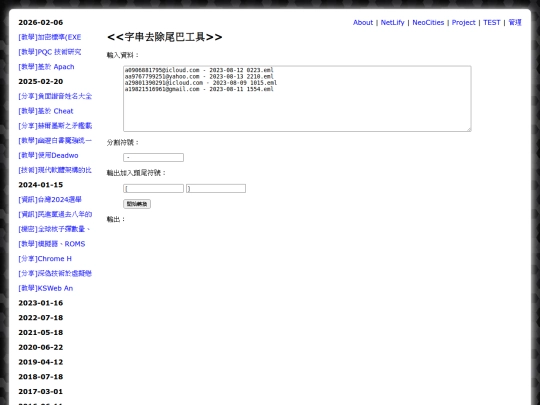
Task: Click the a0906881795@icloud.com line in textarea
Action: pyautogui.click(x=199, y=70)
